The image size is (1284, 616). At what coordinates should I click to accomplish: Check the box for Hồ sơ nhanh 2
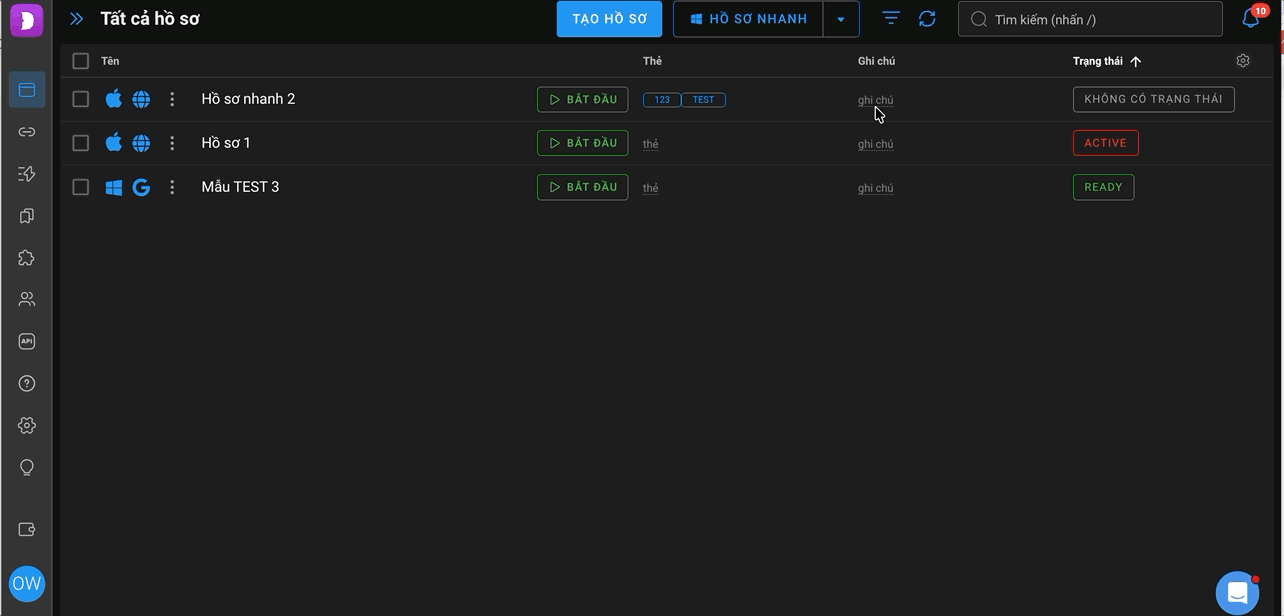tap(81, 99)
